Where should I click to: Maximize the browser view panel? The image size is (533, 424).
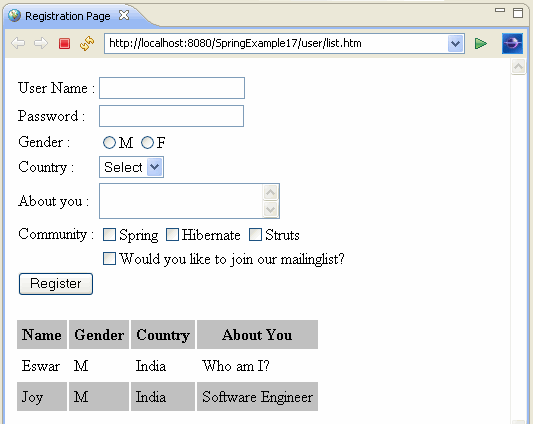point(518,13)
